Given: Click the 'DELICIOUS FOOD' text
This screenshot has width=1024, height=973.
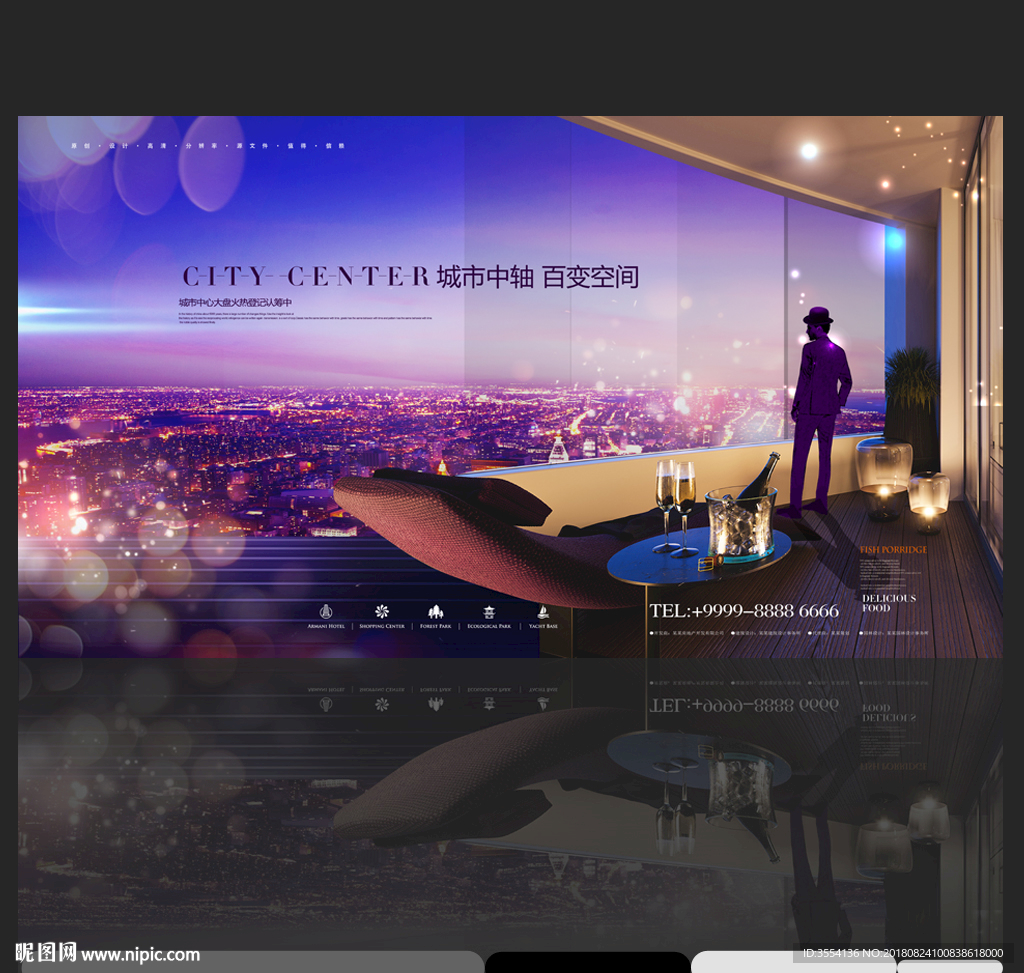Looking at the screenshot, I should click(x=889, y=603).
